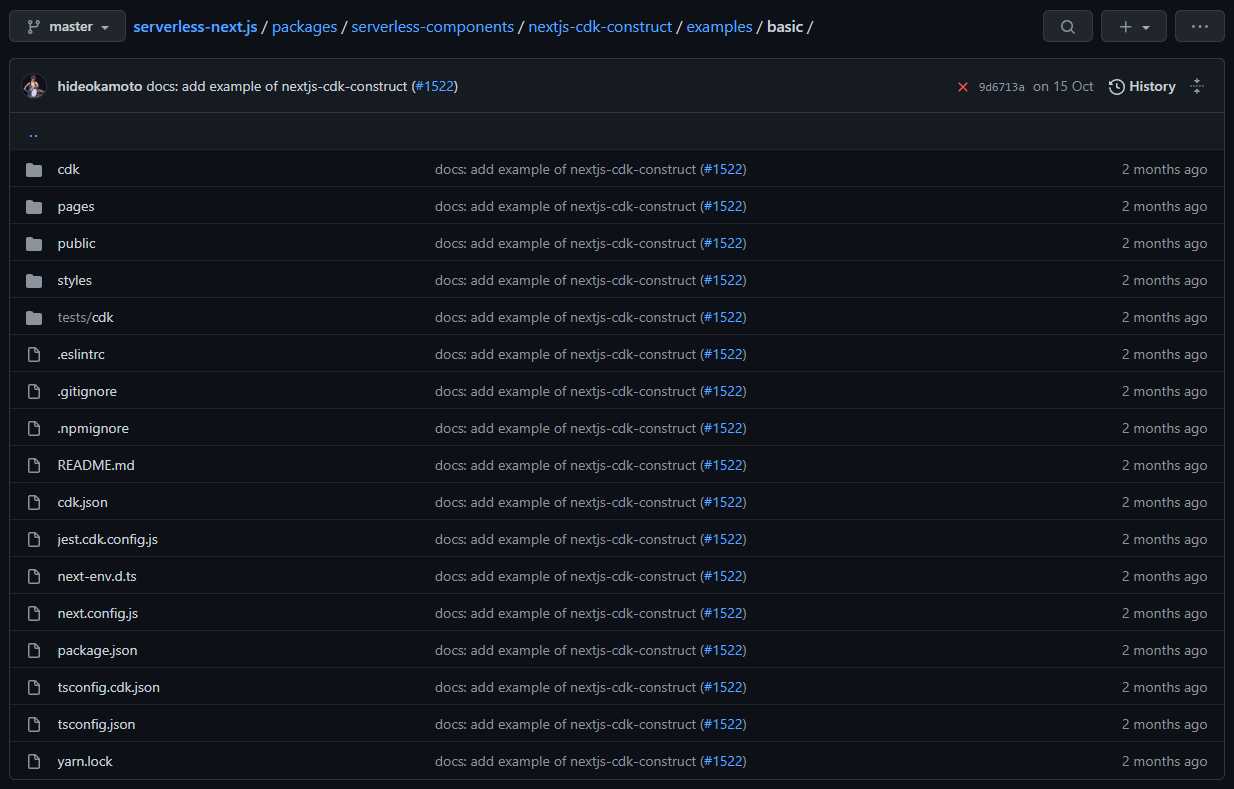Open the next.config.js file
Screen dimensions: 1234x789
tap(98, 613)
